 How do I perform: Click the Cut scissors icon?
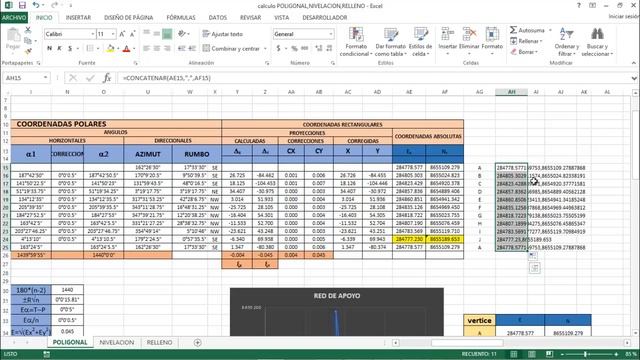28,30
